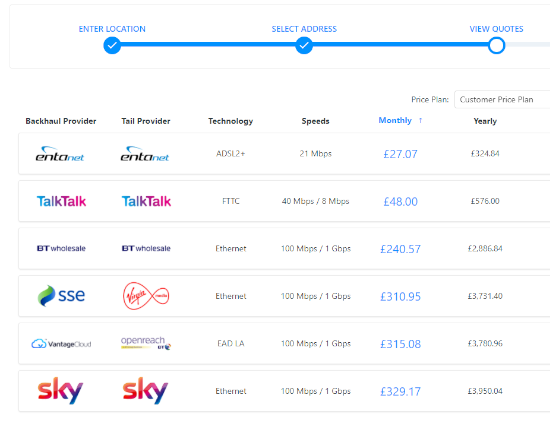
Task: Click the Openreach tail provider logo
Action: pyautogui.click(x=146, y=343)
